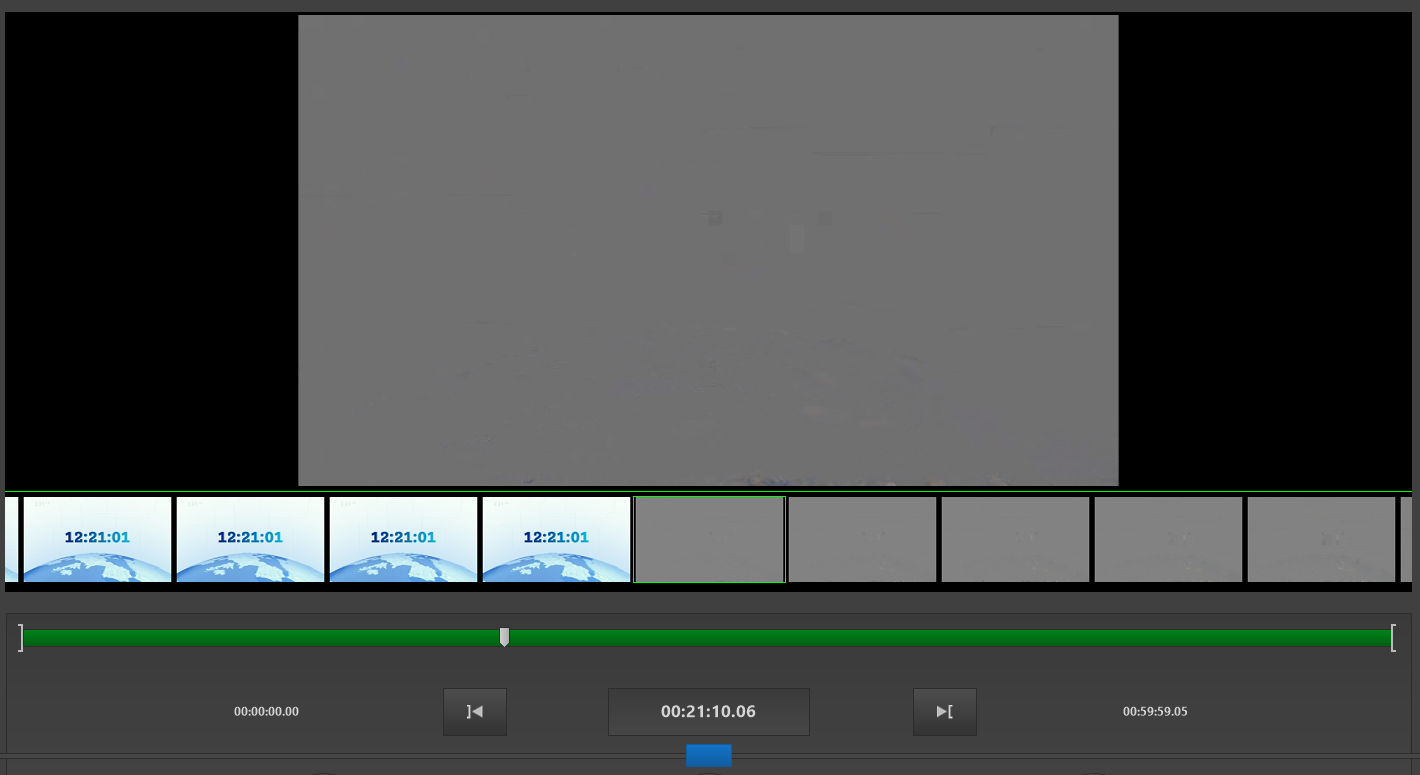Image resolution: width=1420 pixels, height=775 pixels.
Task: Select the 12:21:01 thumbnail just before the highlighted frame
Action: pos(556,539)
